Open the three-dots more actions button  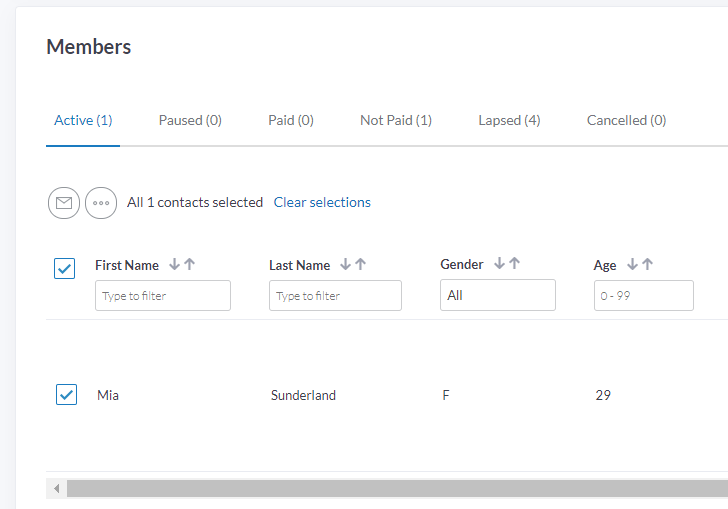click(x=101, y=203)
